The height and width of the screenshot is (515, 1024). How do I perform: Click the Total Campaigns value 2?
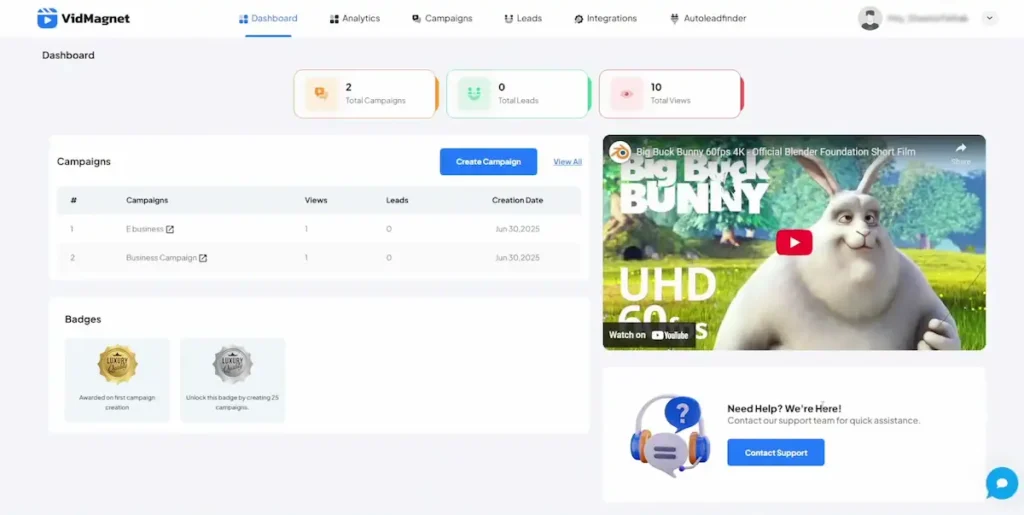click(349, 87)
